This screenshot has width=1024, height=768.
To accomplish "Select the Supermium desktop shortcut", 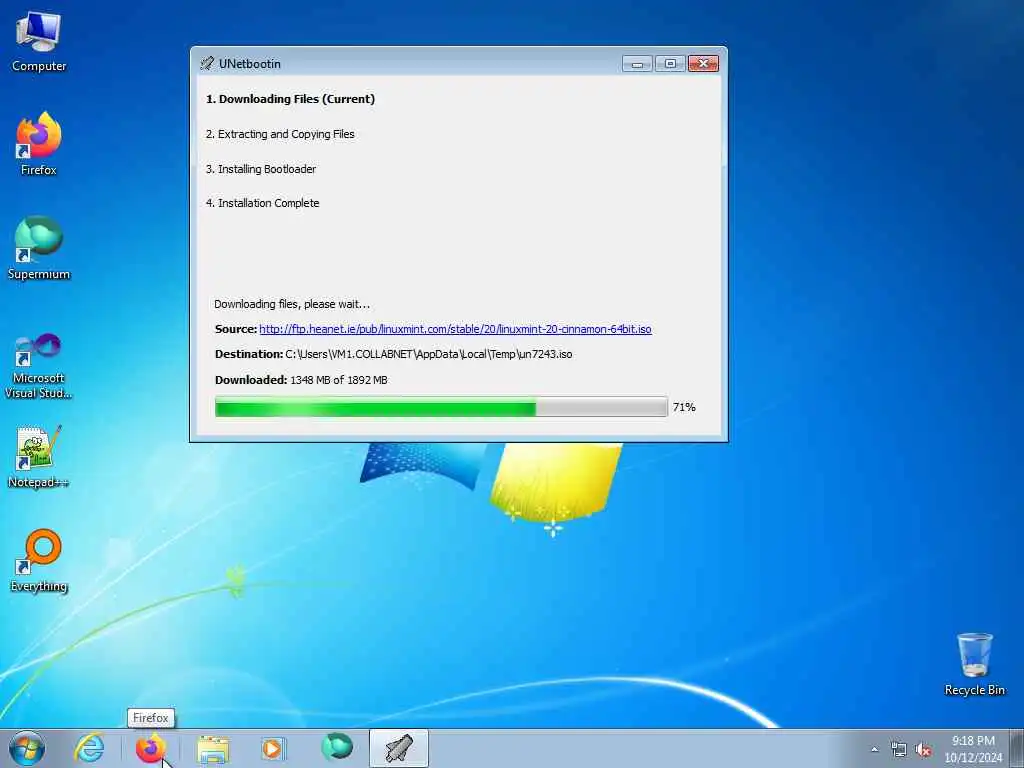I will pyautogui.click(x=39, y=248).
